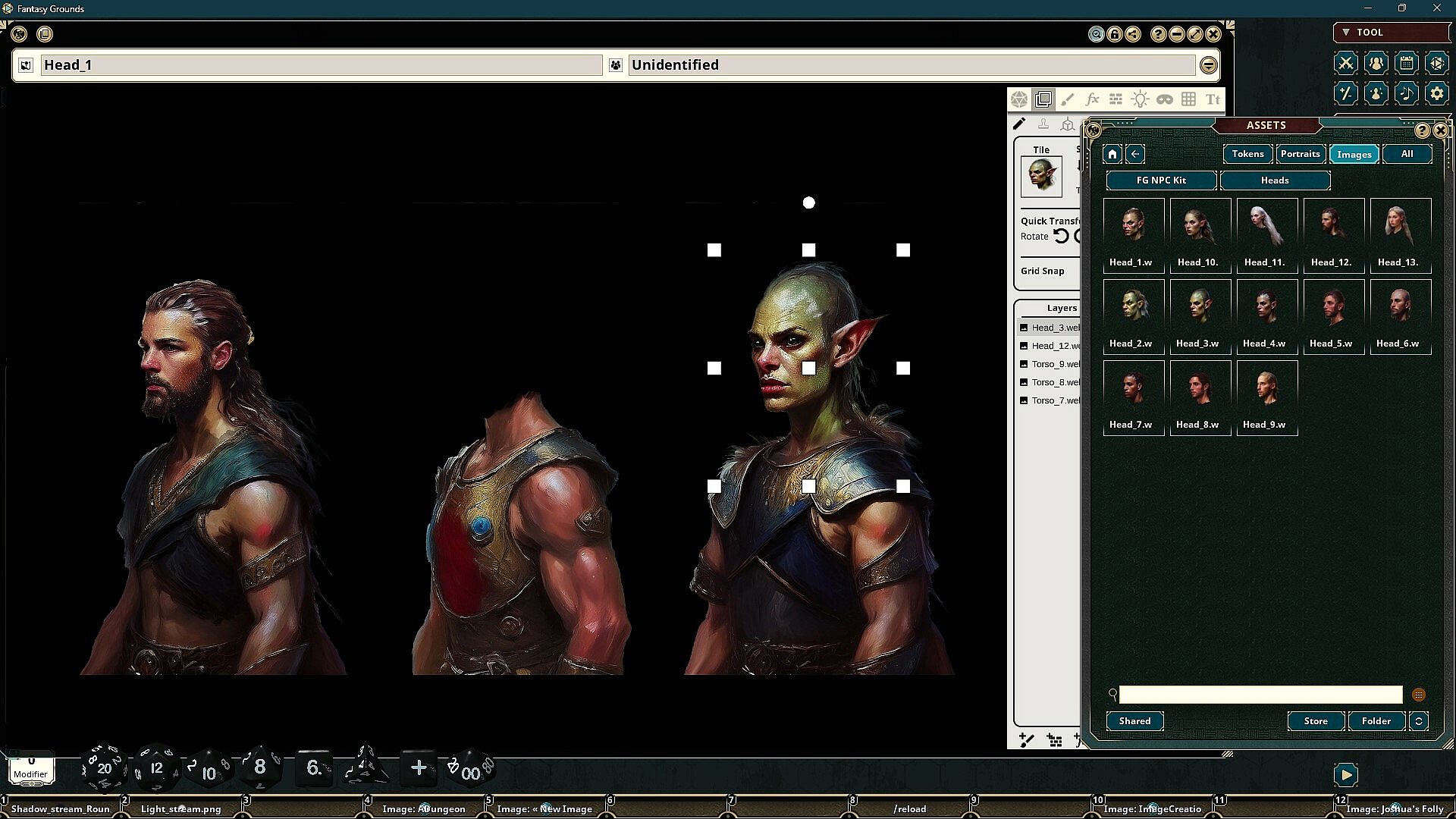
Task: Open the grid settings tool
Action: [x=1188, y=99]
